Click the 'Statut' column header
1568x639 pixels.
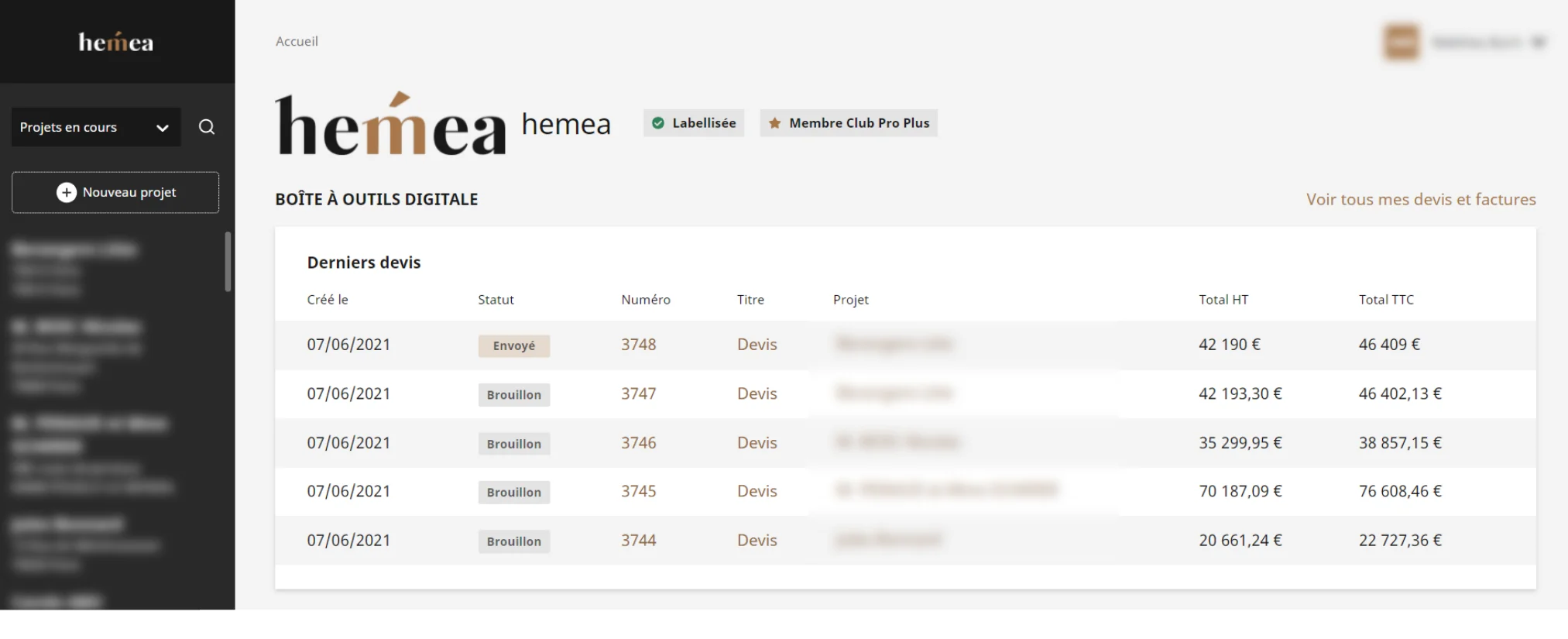pyautogui.click(x=496, y=300)
